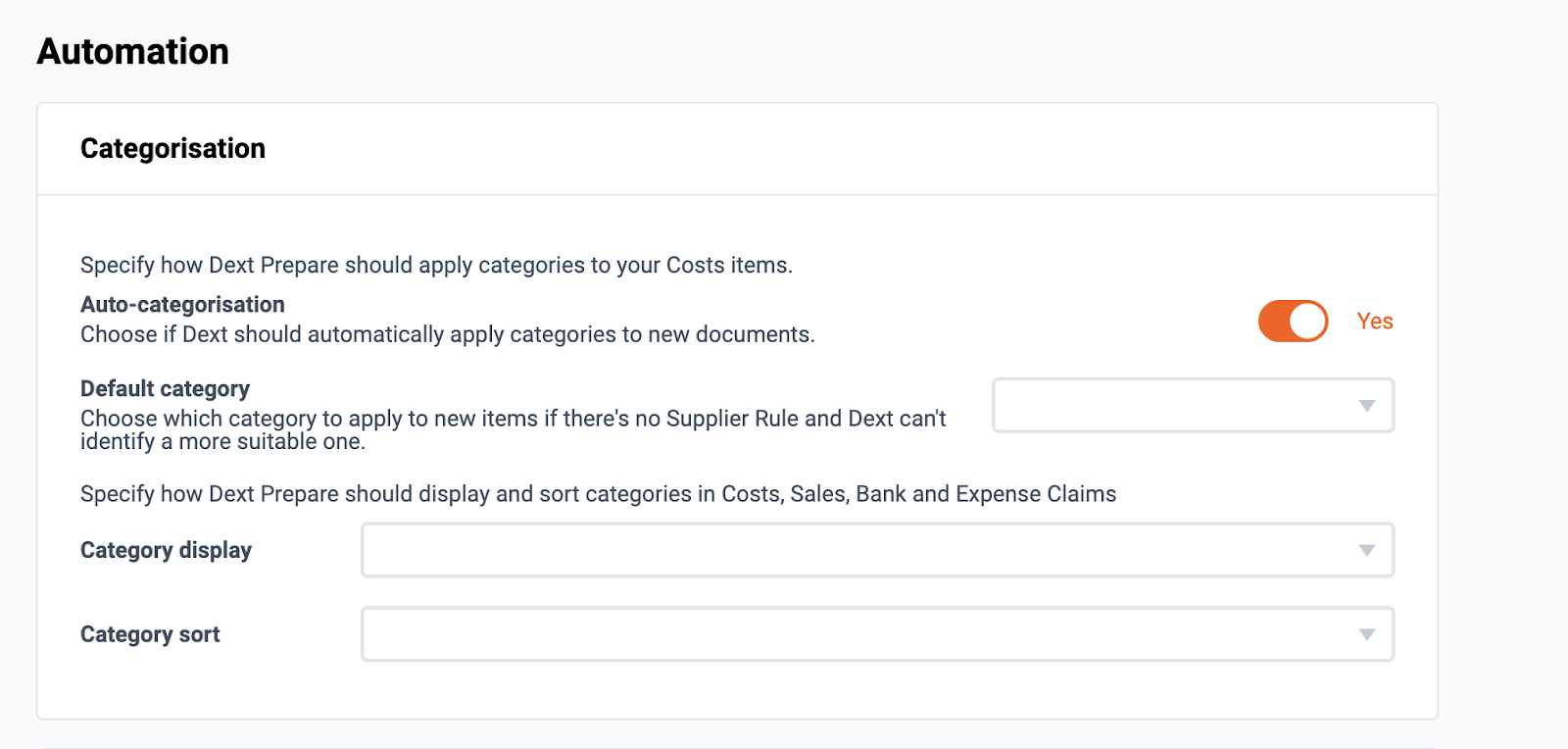Click the 'Auto-categorisation' label
The image size is (1568, 749).
click(x=182, y=305)
